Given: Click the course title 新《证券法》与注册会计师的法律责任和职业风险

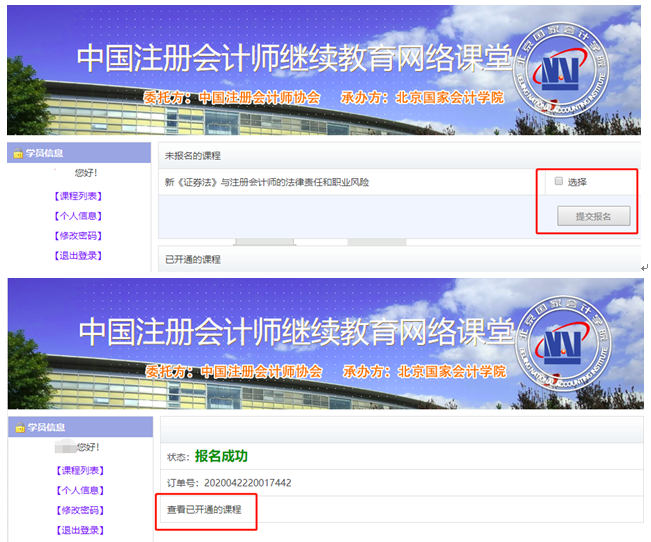Looking at the screenshot, I should pyautogui.click(x=267, y=182).
